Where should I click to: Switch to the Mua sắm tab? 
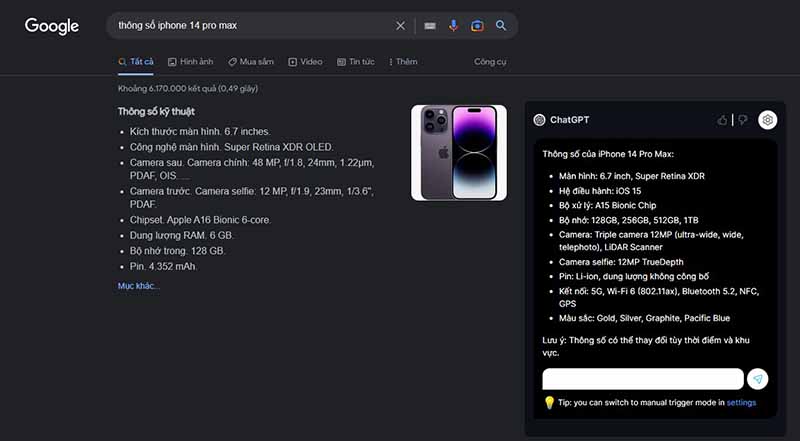coord(251,62)
